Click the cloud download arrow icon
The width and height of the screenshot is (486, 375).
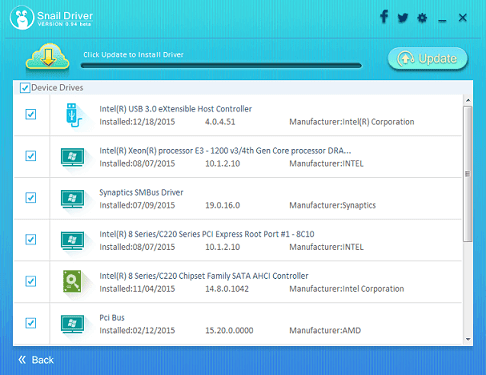coord(48,57)
